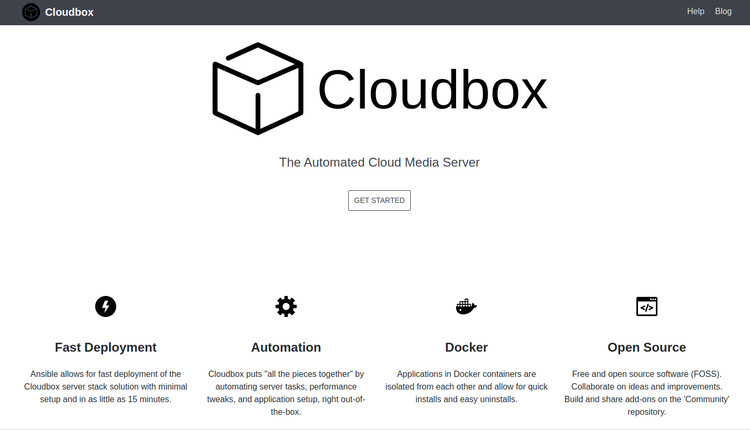
Task: Open the Blog link in navbar
Action: [x=723, y=11]
